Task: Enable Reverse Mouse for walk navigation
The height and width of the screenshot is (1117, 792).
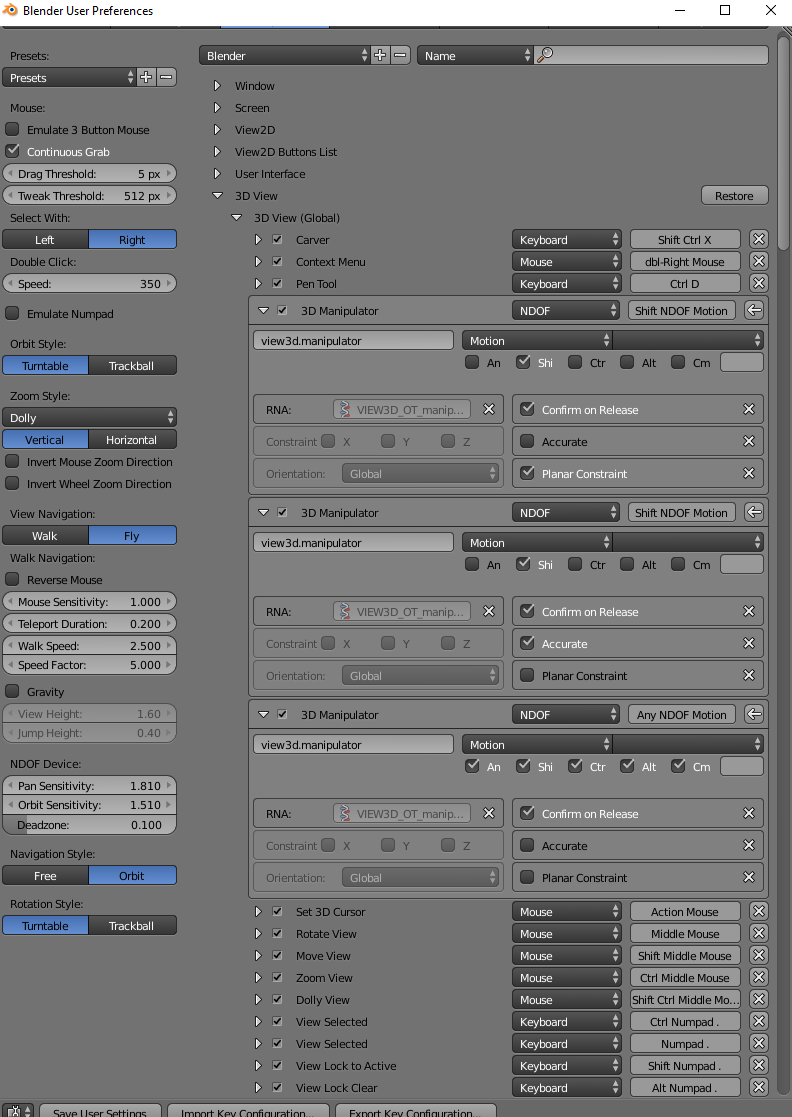Action: pyautogui.click(x=12, y=580)
